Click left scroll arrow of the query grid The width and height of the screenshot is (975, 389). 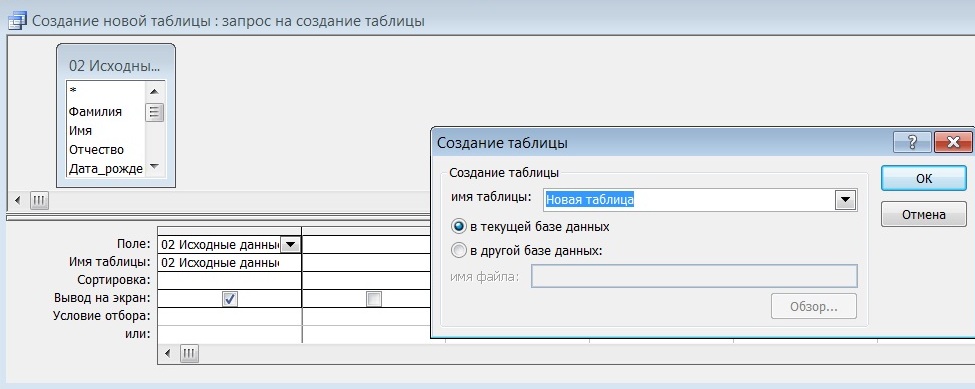point(167,354)
